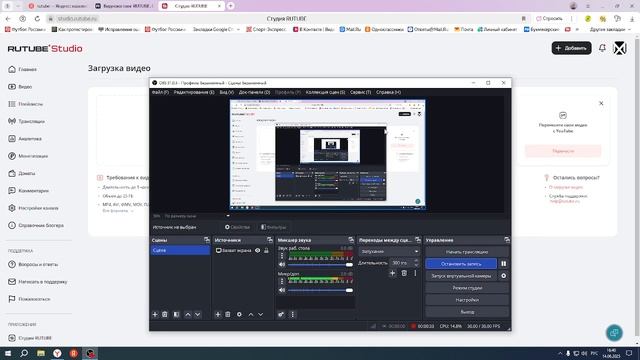Add a new scene in OBS
The width and height of the screenshot is (640, 360).
(155, 314)
